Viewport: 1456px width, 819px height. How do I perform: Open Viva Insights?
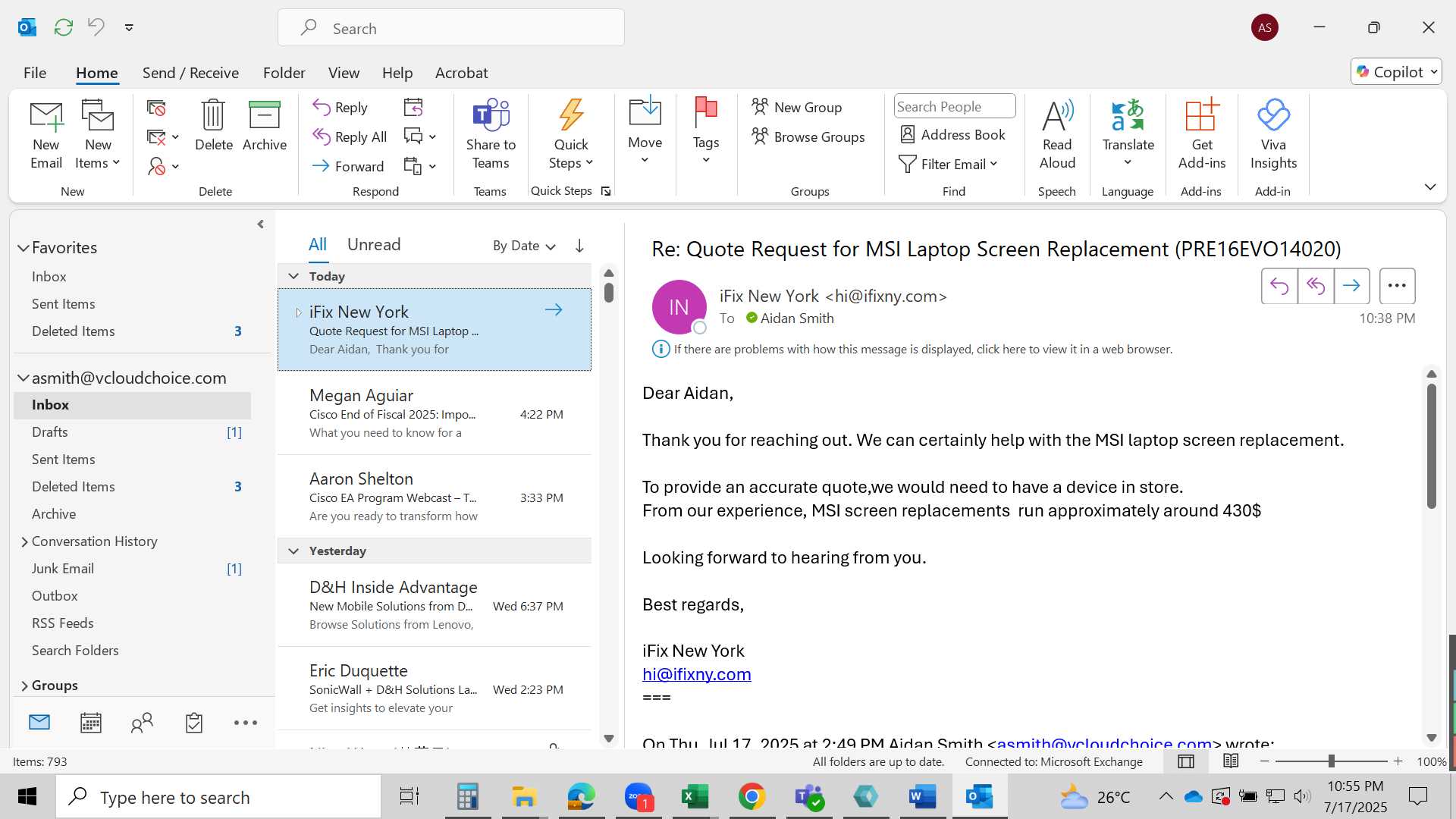point(1273,135)
